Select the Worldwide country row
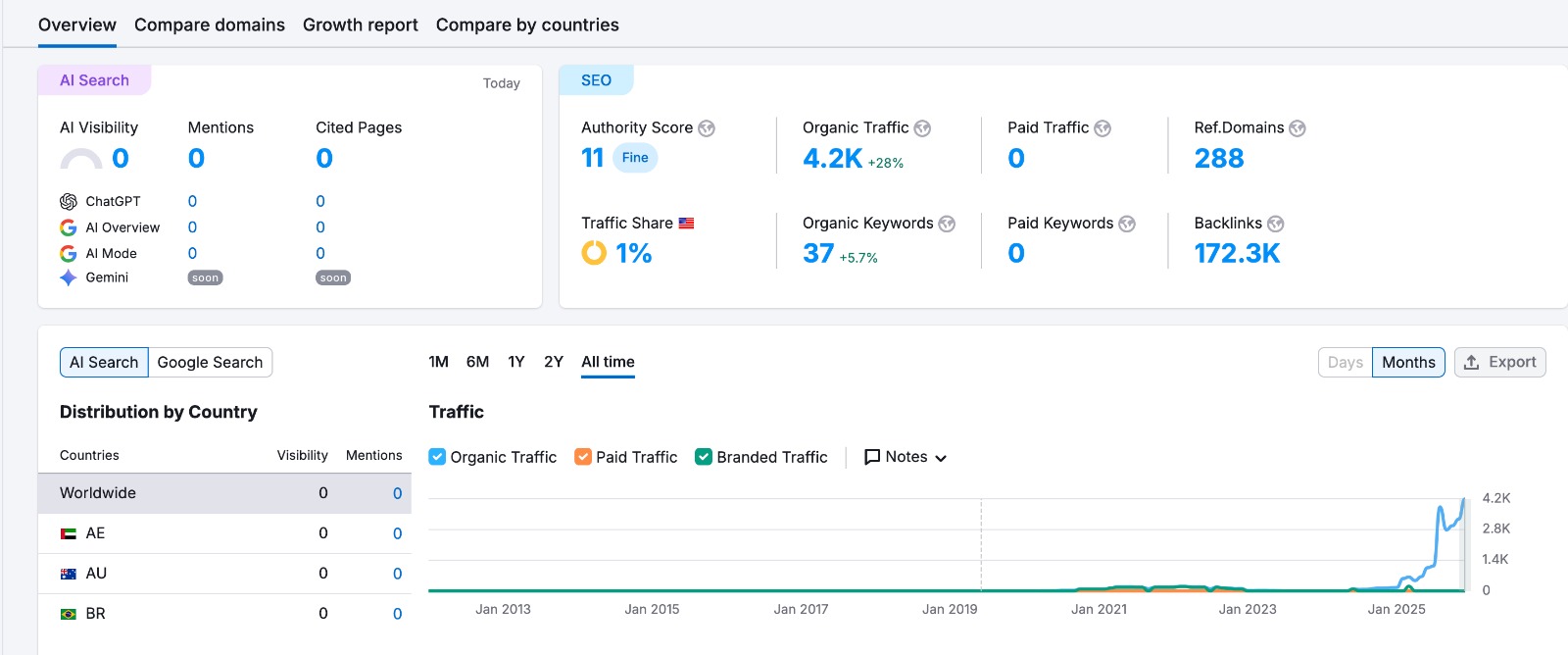The image size is (1568, 655). coord(224,493)
